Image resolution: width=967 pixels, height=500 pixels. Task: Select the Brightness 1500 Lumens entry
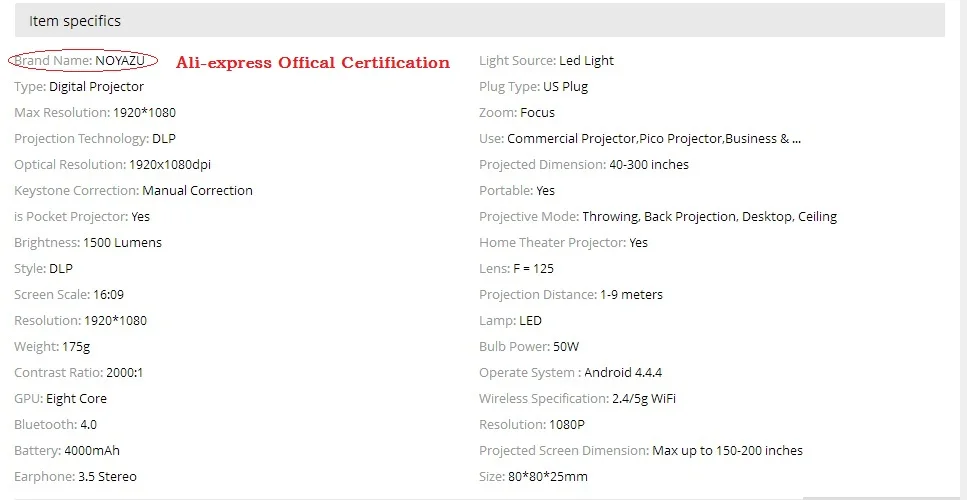[88, 242]
